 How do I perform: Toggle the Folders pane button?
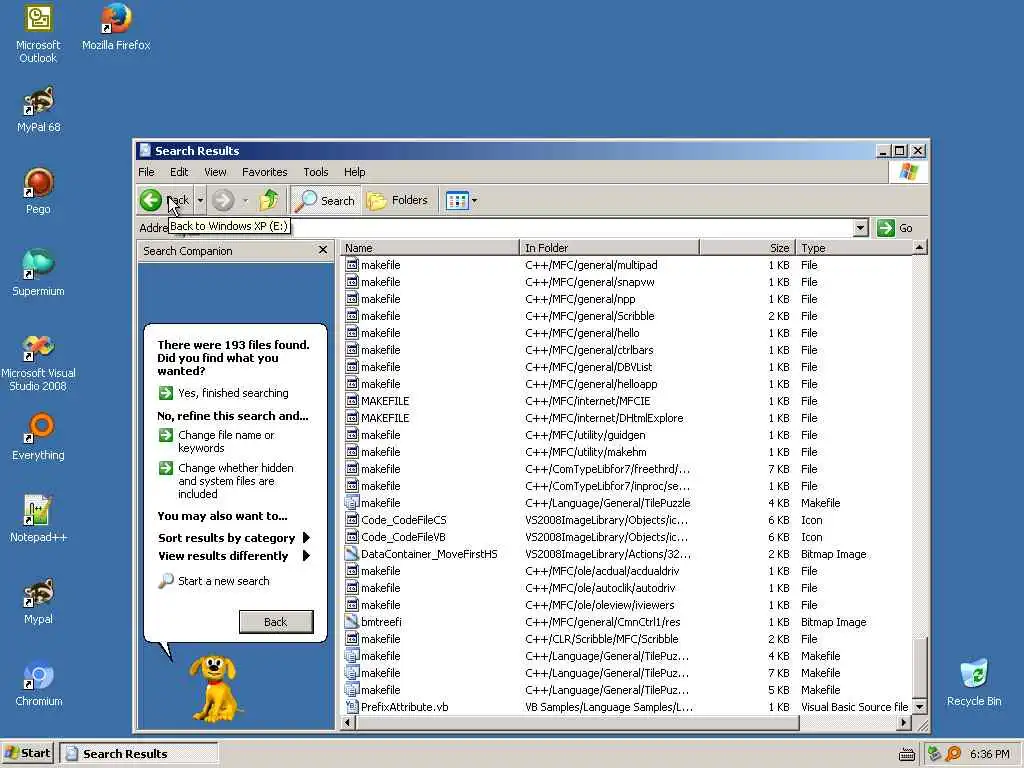pos(397,200)
